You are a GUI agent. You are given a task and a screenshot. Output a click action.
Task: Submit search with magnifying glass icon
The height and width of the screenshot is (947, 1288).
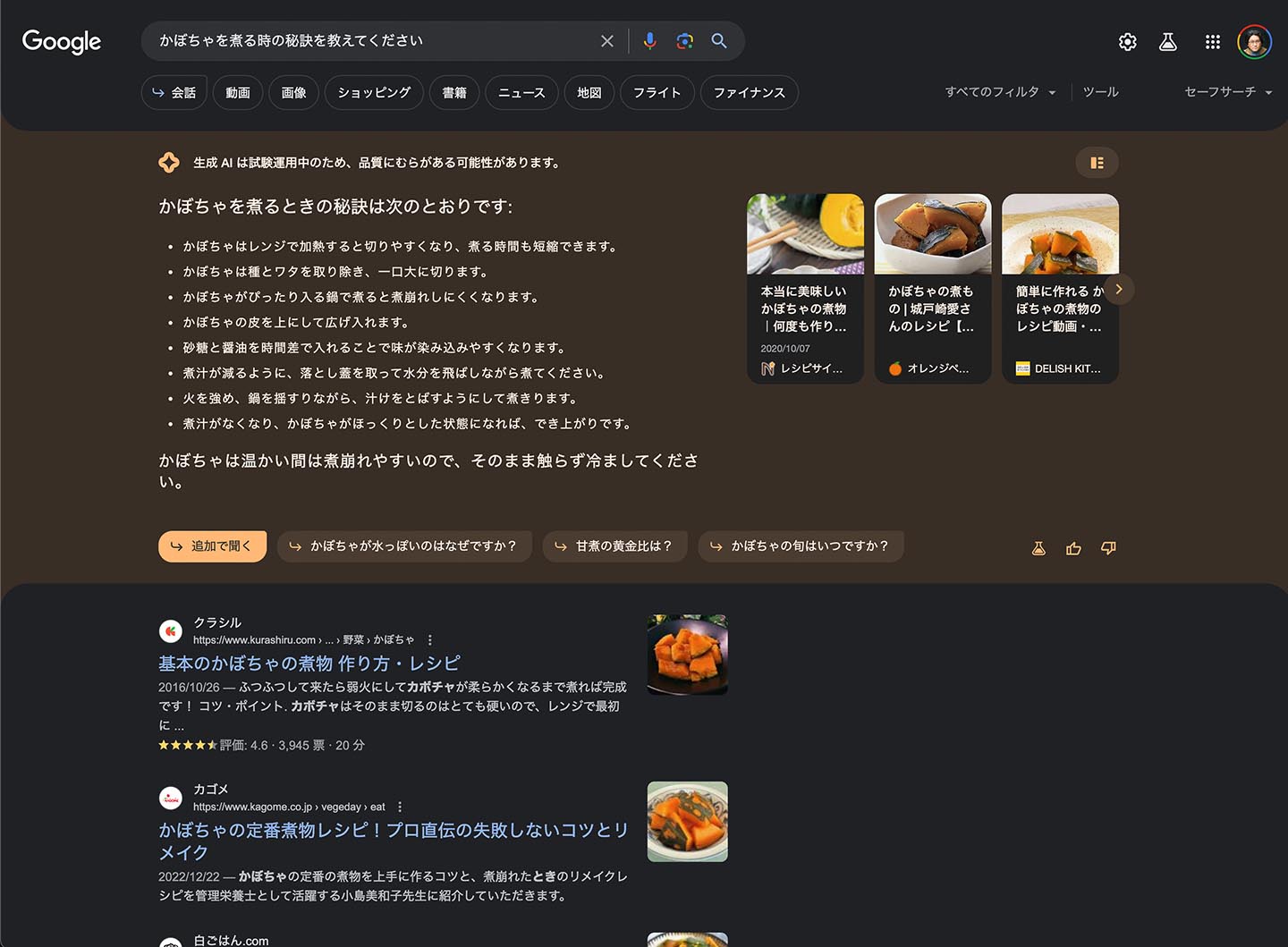point(719,41)
